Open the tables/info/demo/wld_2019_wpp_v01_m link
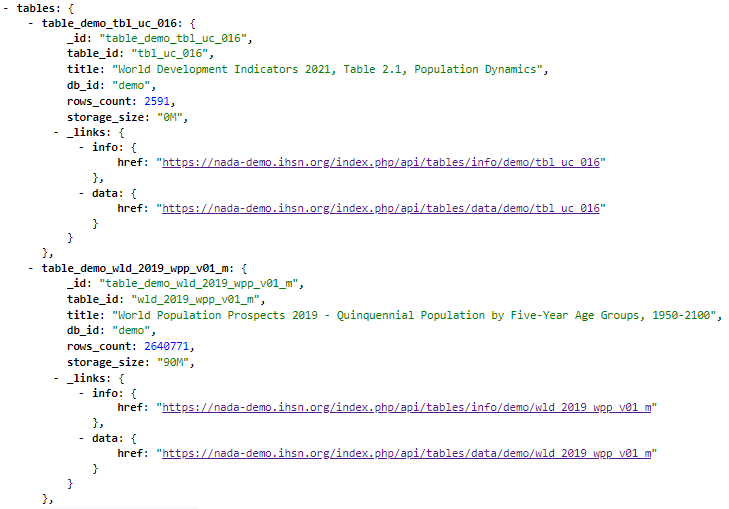The width and height of the screenshot is (729, 509). click(406, 407)
